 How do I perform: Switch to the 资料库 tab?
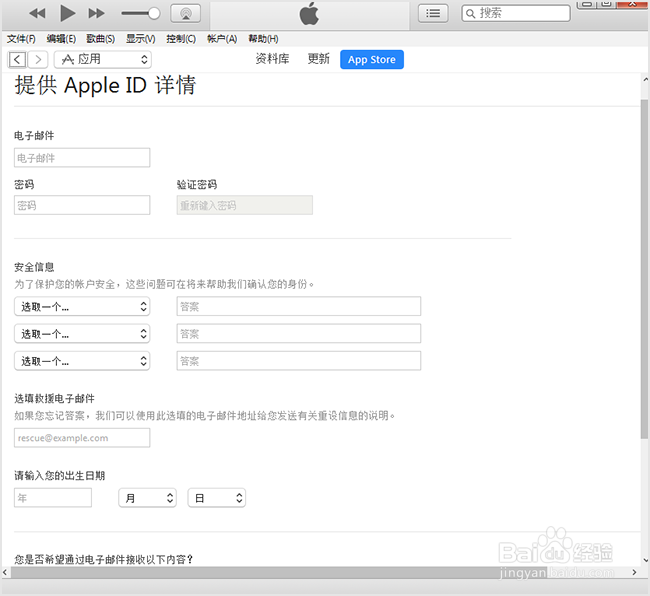point(272,59)
